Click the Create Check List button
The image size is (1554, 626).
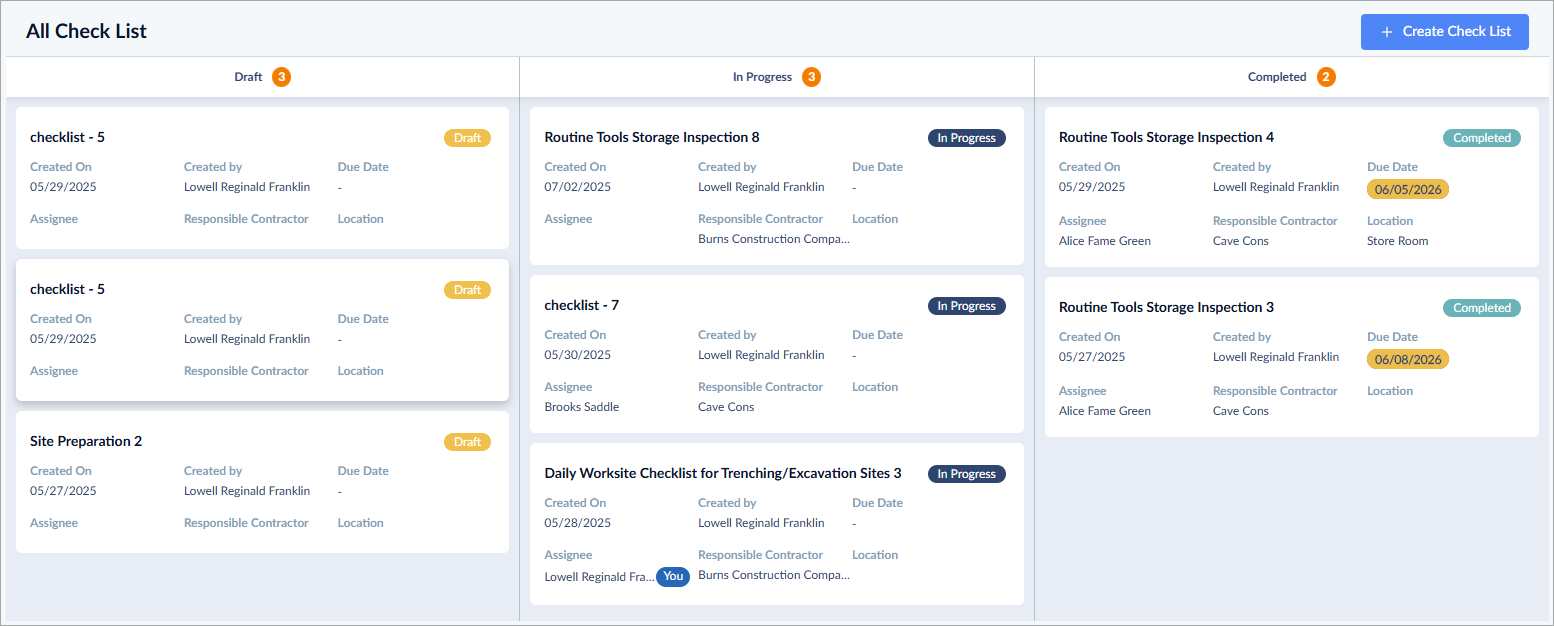tap(1444, 32)
